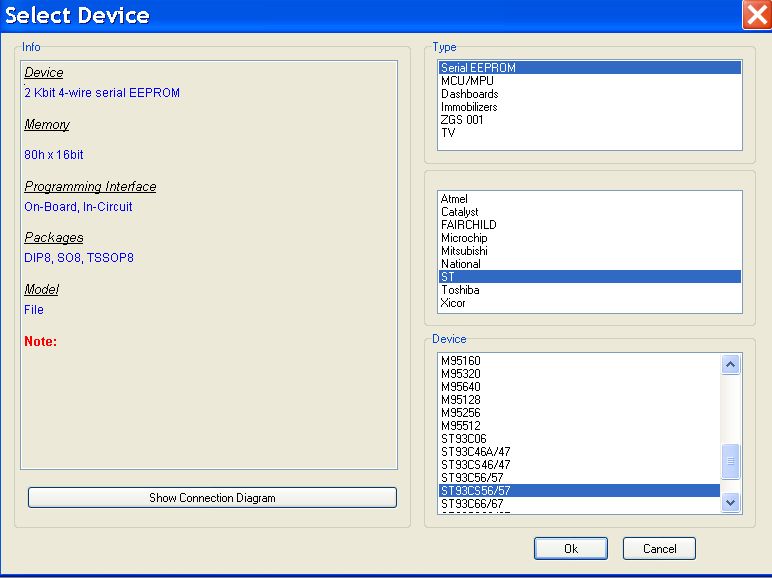
Task: Pick ST93C06 in Device list
Action: point(465,439)
